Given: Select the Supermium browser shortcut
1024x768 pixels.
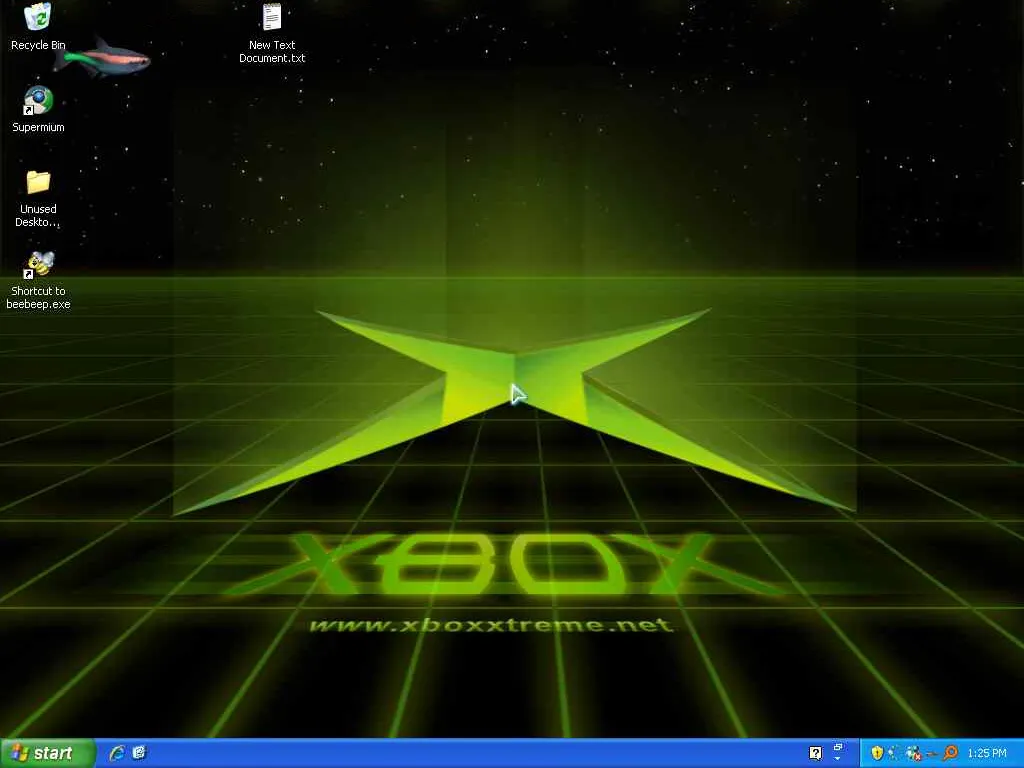Looking at the screenshot, I should [x=38, y=109].
